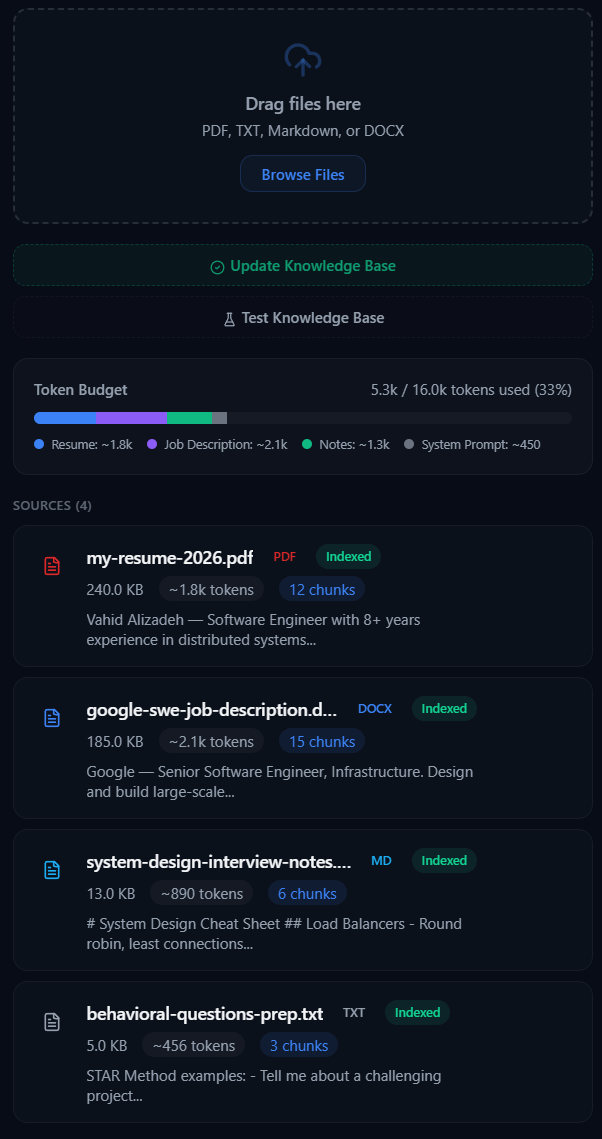Click the Token Budget progress bar
Viewport: 602px width, 1139px height.
pos(302,417)
